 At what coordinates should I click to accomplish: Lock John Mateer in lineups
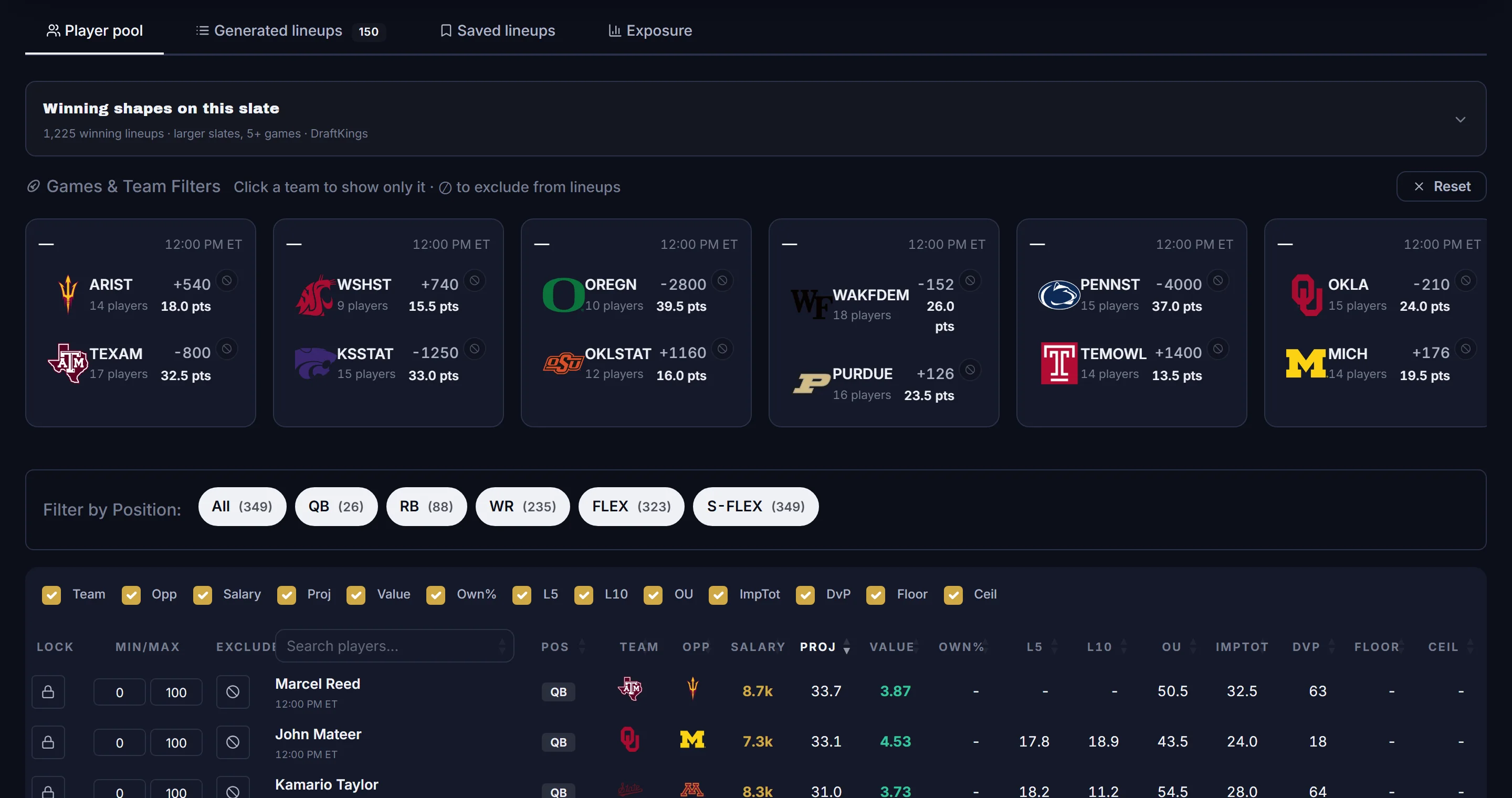[48, 743]
